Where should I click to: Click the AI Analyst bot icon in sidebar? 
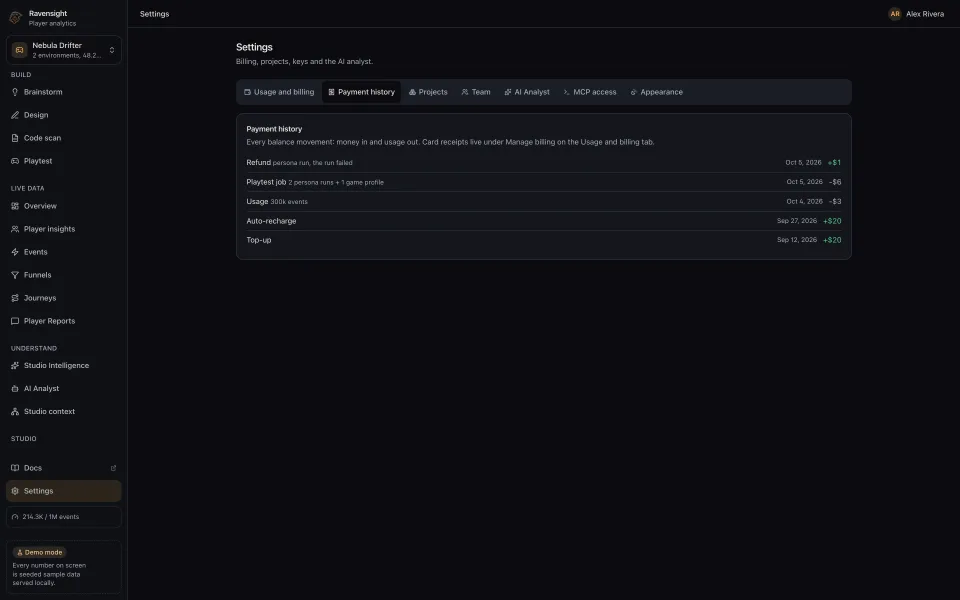click(x=15, y=389)
